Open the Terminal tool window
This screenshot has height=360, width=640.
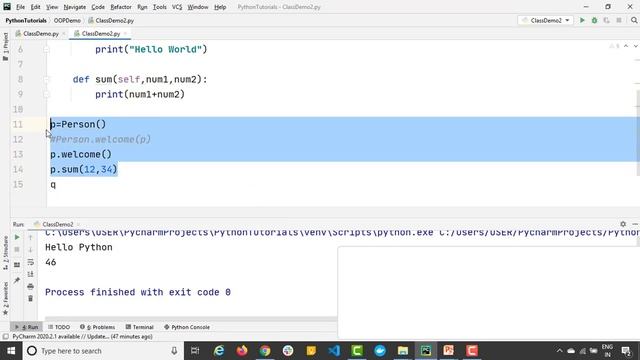[x=140, y=327]
